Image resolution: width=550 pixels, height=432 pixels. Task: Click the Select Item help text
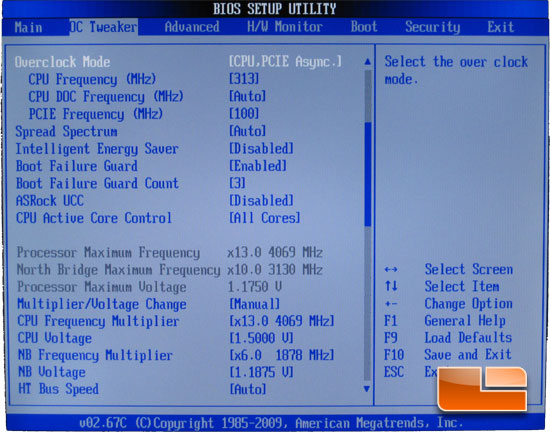pos(462,286)
